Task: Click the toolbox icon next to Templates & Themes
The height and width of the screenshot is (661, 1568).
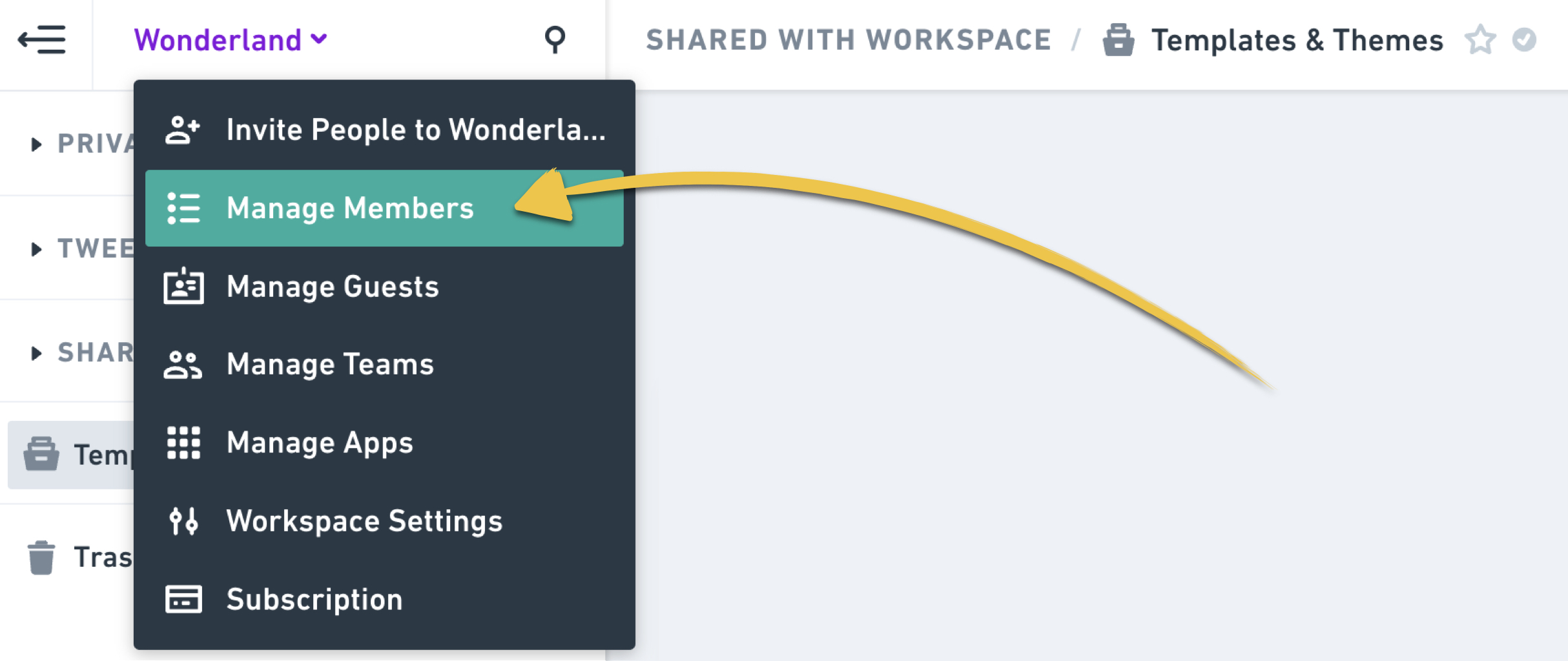Action: point(1120,39)
